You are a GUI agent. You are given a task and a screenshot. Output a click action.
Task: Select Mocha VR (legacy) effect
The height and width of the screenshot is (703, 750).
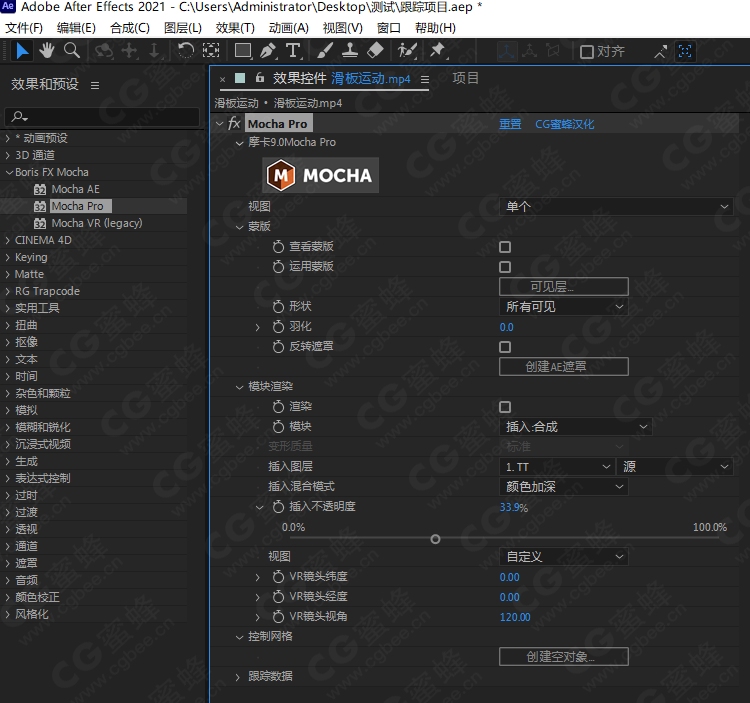[97, 223]
